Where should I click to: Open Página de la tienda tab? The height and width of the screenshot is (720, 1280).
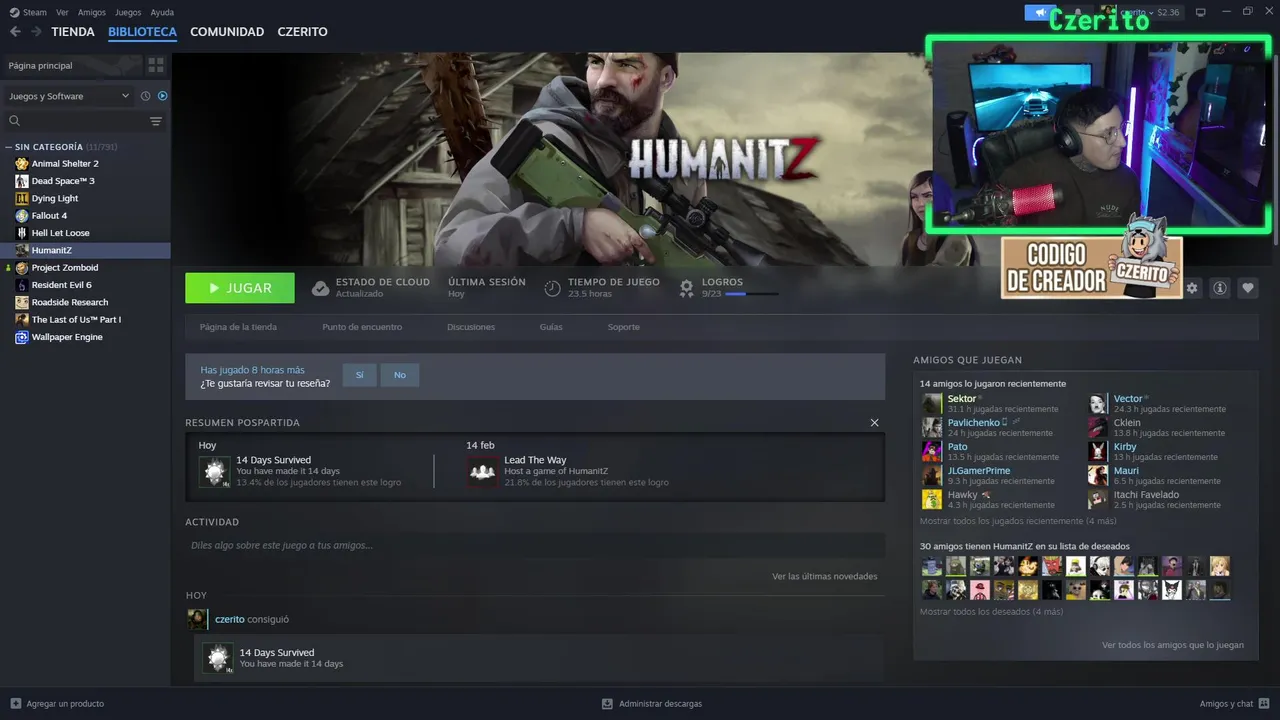coord(238,327)
